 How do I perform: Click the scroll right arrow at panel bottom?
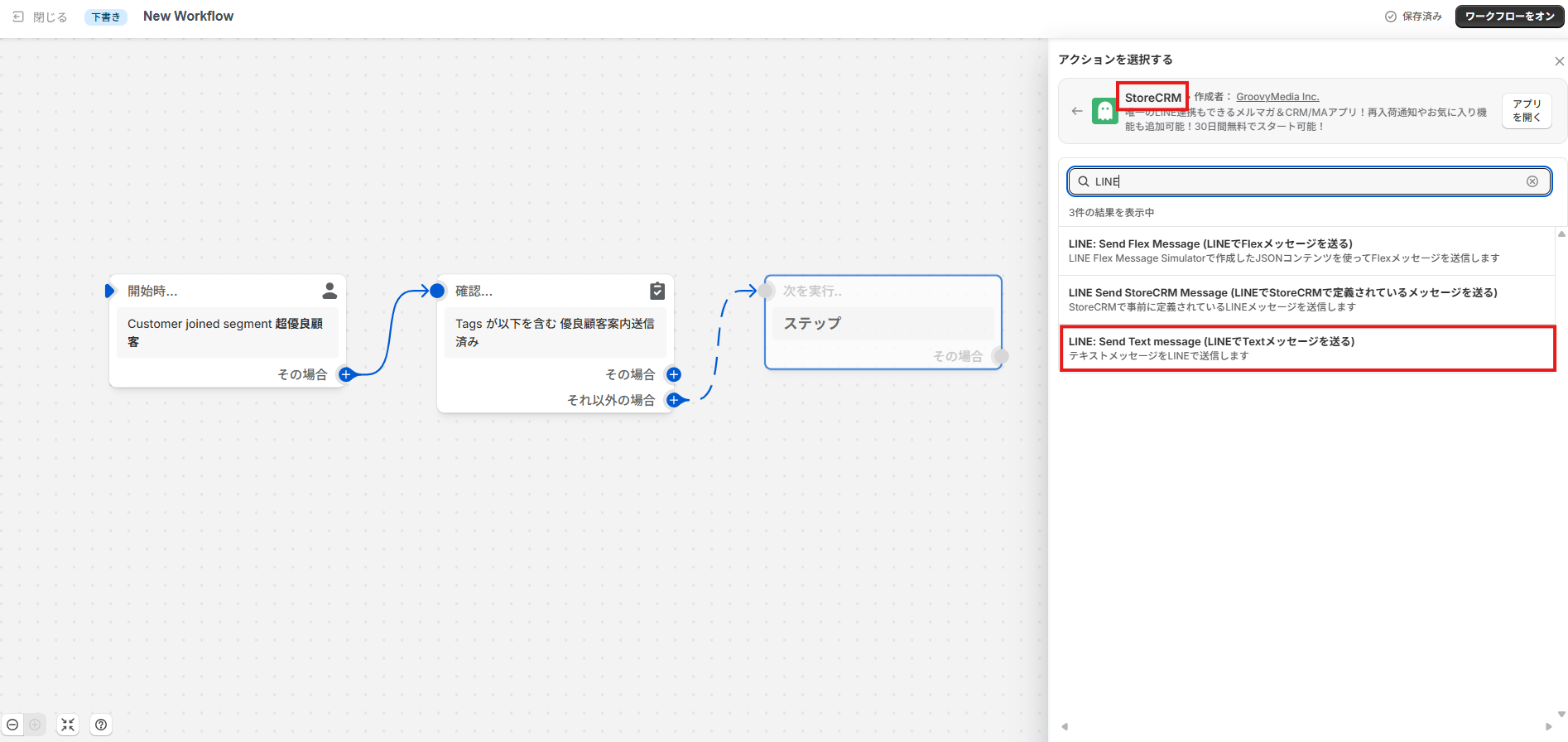pos(1548,726)
